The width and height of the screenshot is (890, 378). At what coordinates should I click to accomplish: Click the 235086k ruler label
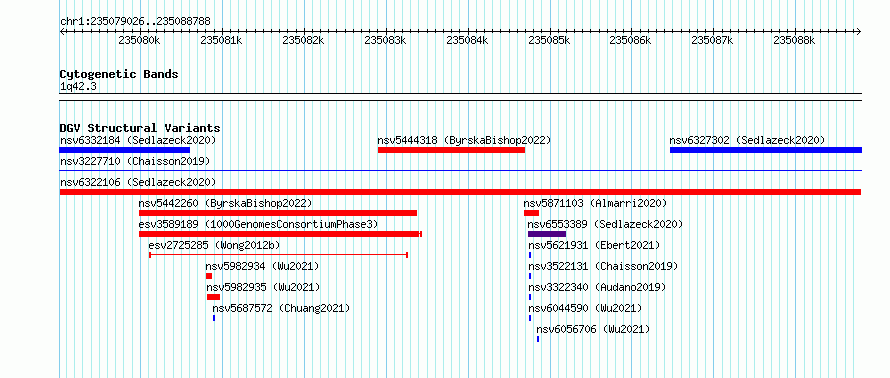pyautogui.click(x=630, y=40)
